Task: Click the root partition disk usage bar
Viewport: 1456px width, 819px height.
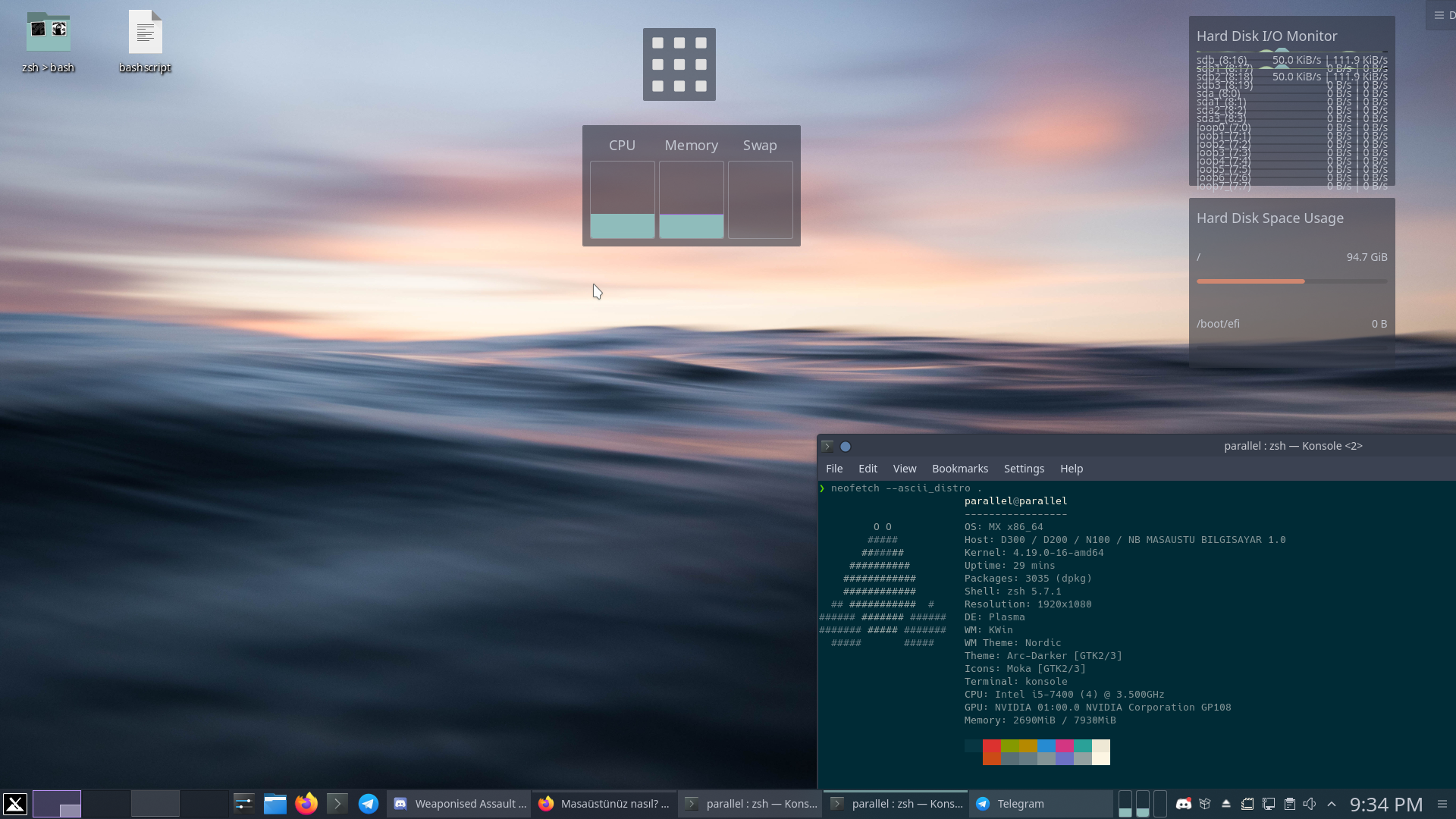Action: pos(1292,281)
